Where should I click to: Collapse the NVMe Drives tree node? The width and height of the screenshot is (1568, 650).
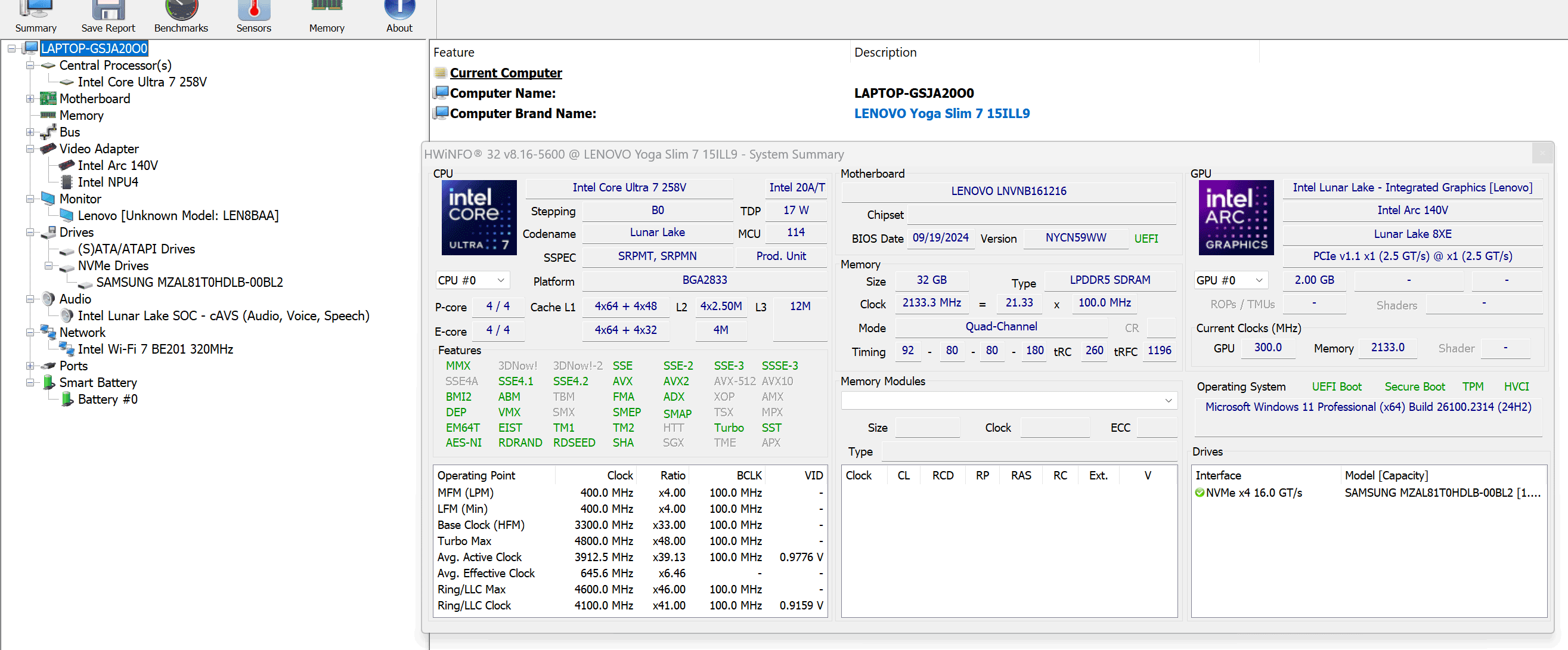pos(48,265)
